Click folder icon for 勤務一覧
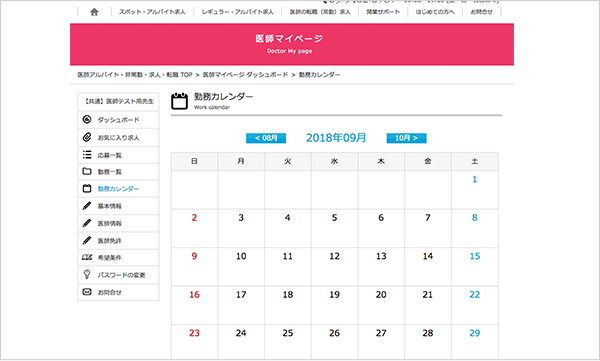 point(87,171)
